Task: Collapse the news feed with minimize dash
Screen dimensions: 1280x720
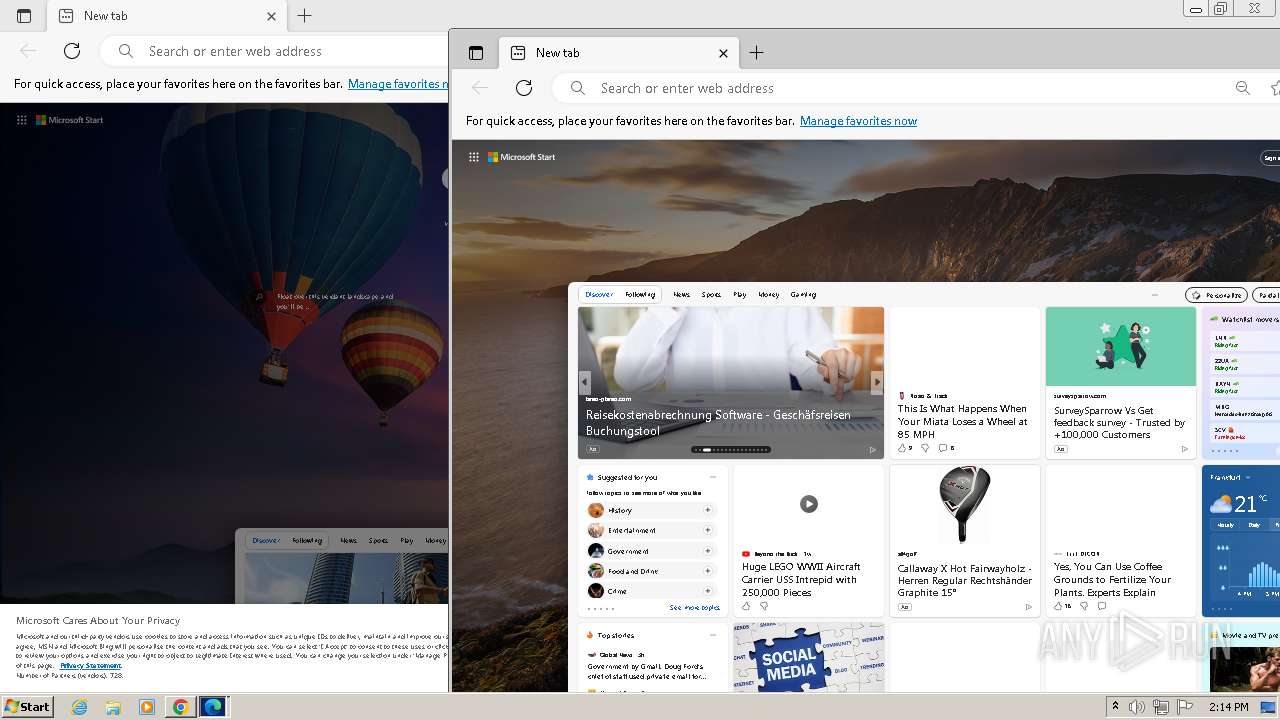Action: tap(1155, 295)
